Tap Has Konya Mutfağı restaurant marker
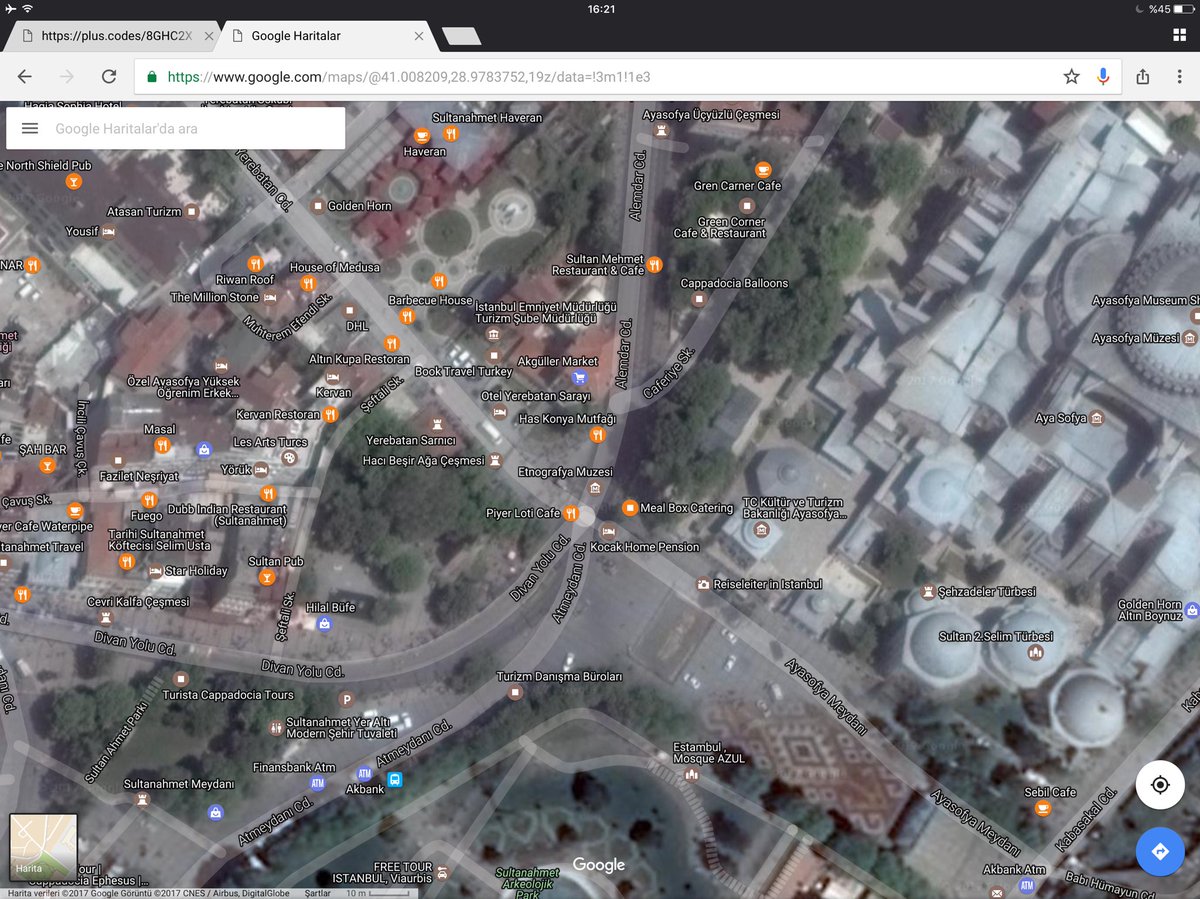 point(597,434)
